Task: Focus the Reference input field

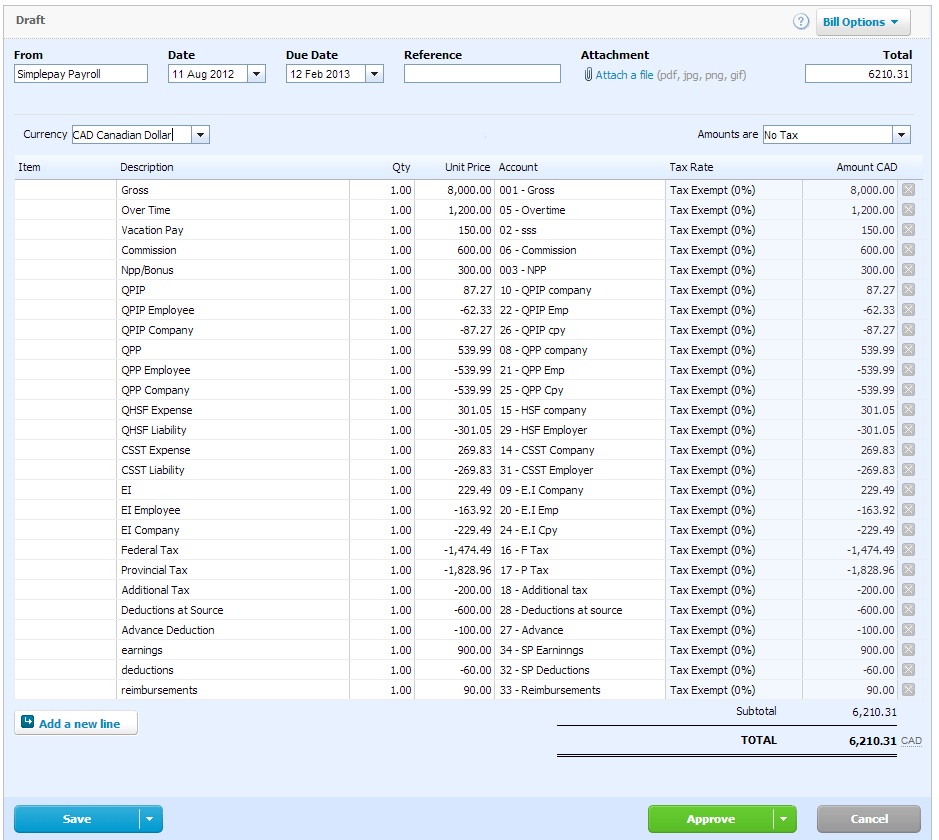Action: pos(482,74)
